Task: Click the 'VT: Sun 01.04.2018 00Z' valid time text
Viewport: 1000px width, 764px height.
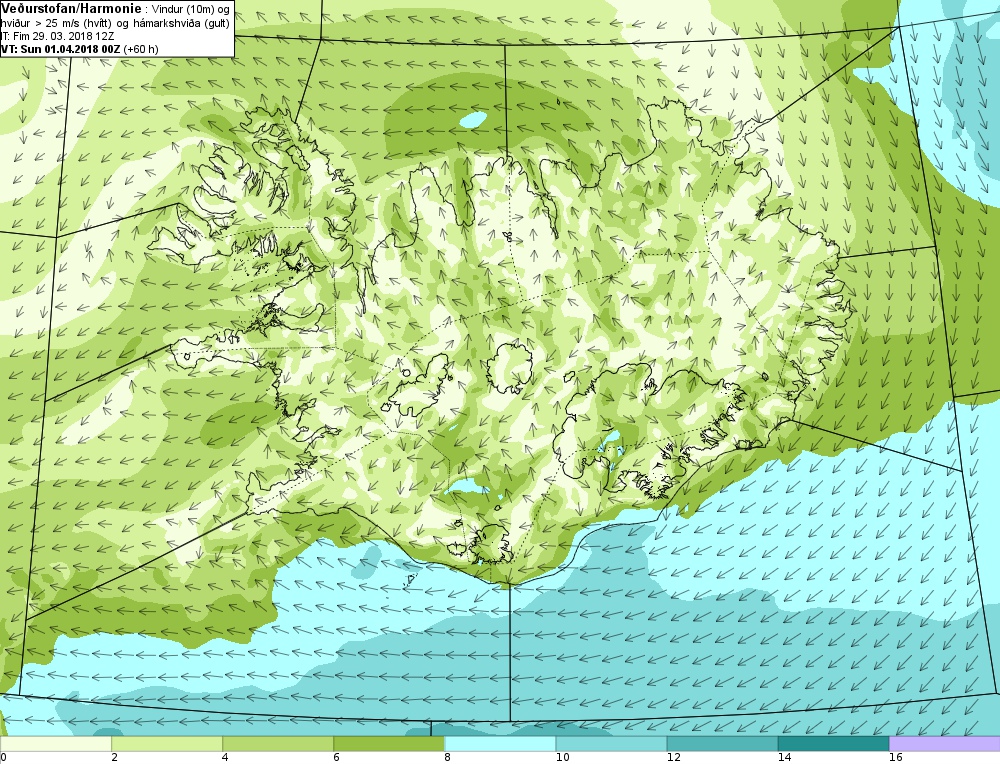Action: pyautogui.click(x=61, y=48)
